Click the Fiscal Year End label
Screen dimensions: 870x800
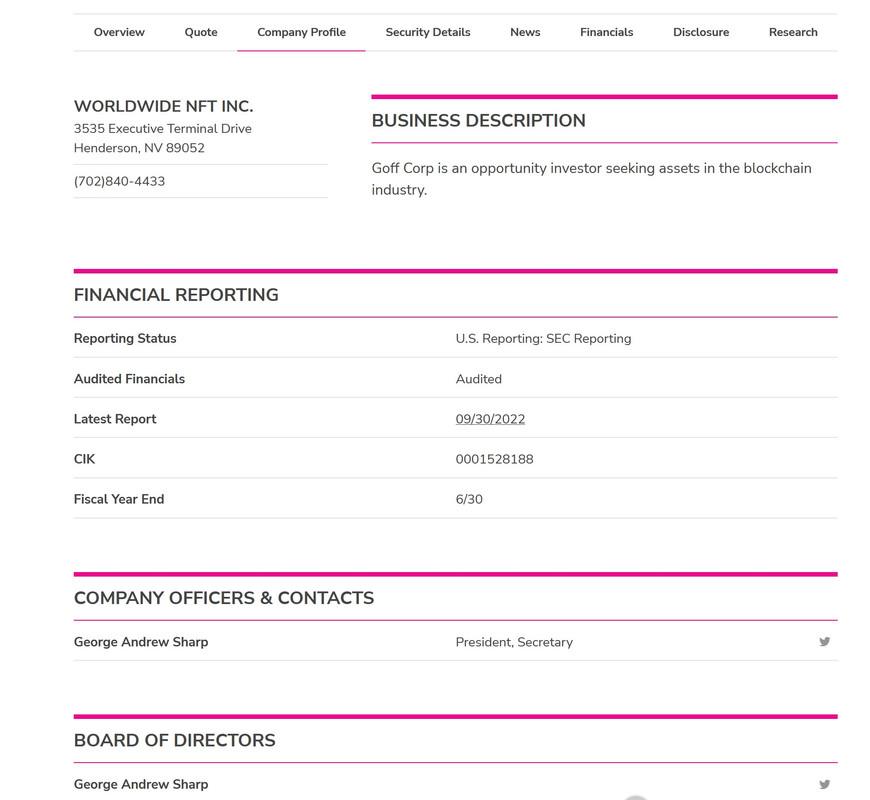[x=119, y=499]
